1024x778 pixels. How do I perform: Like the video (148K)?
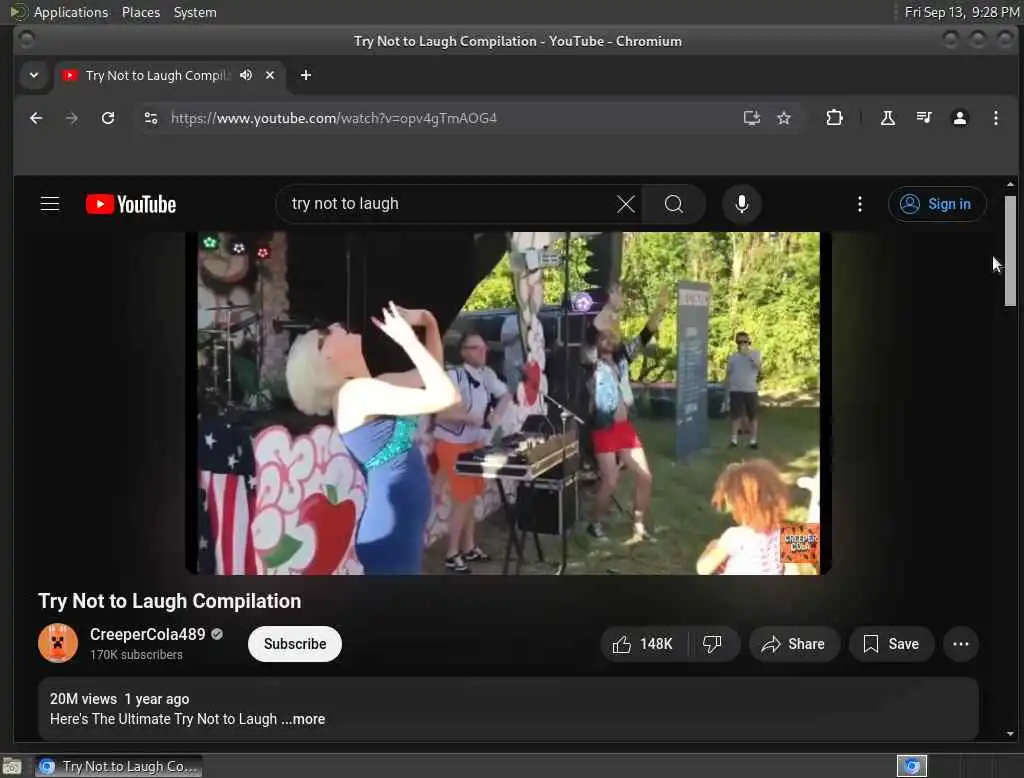click(643, 644)
